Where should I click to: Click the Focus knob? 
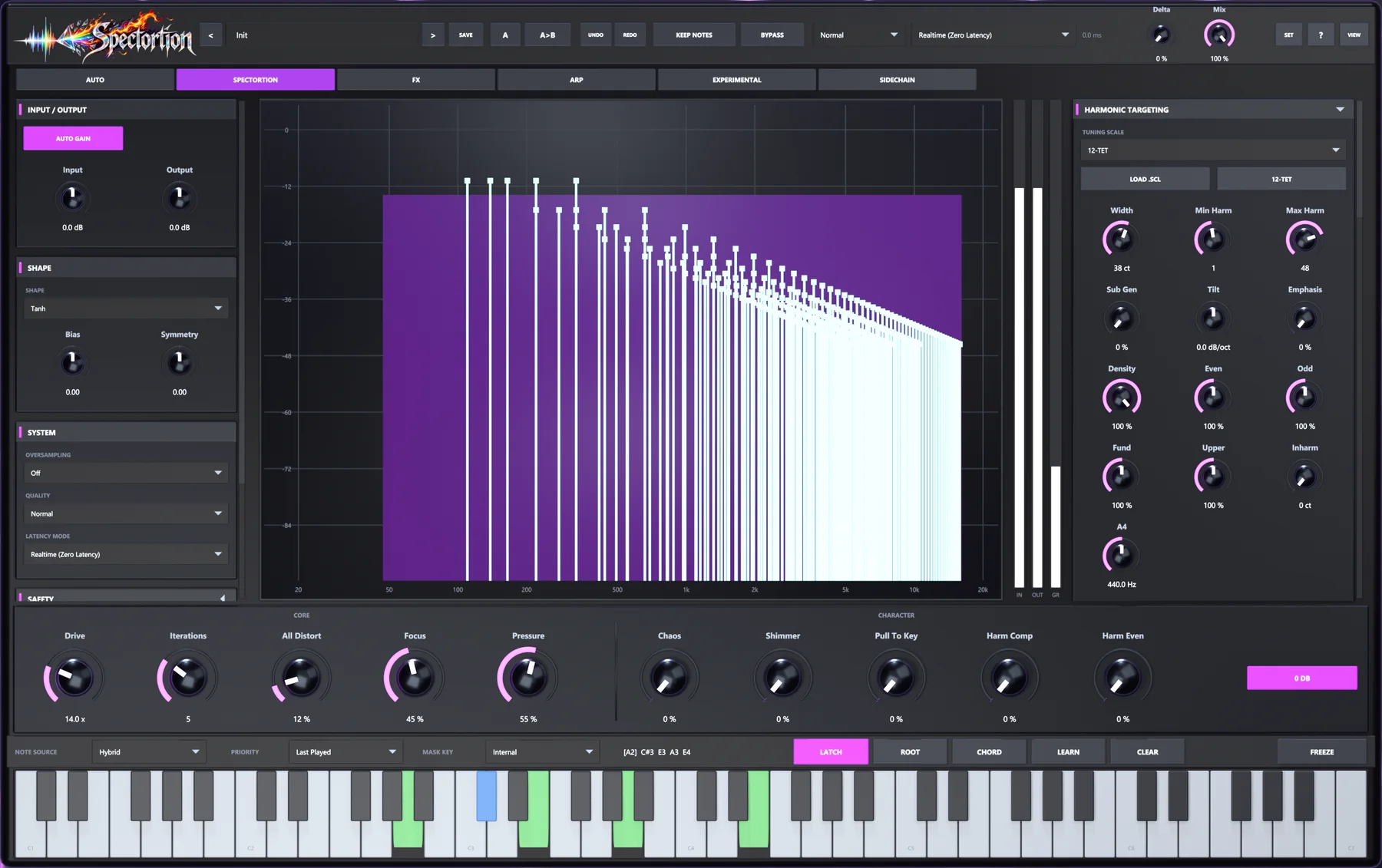point(415,678)
